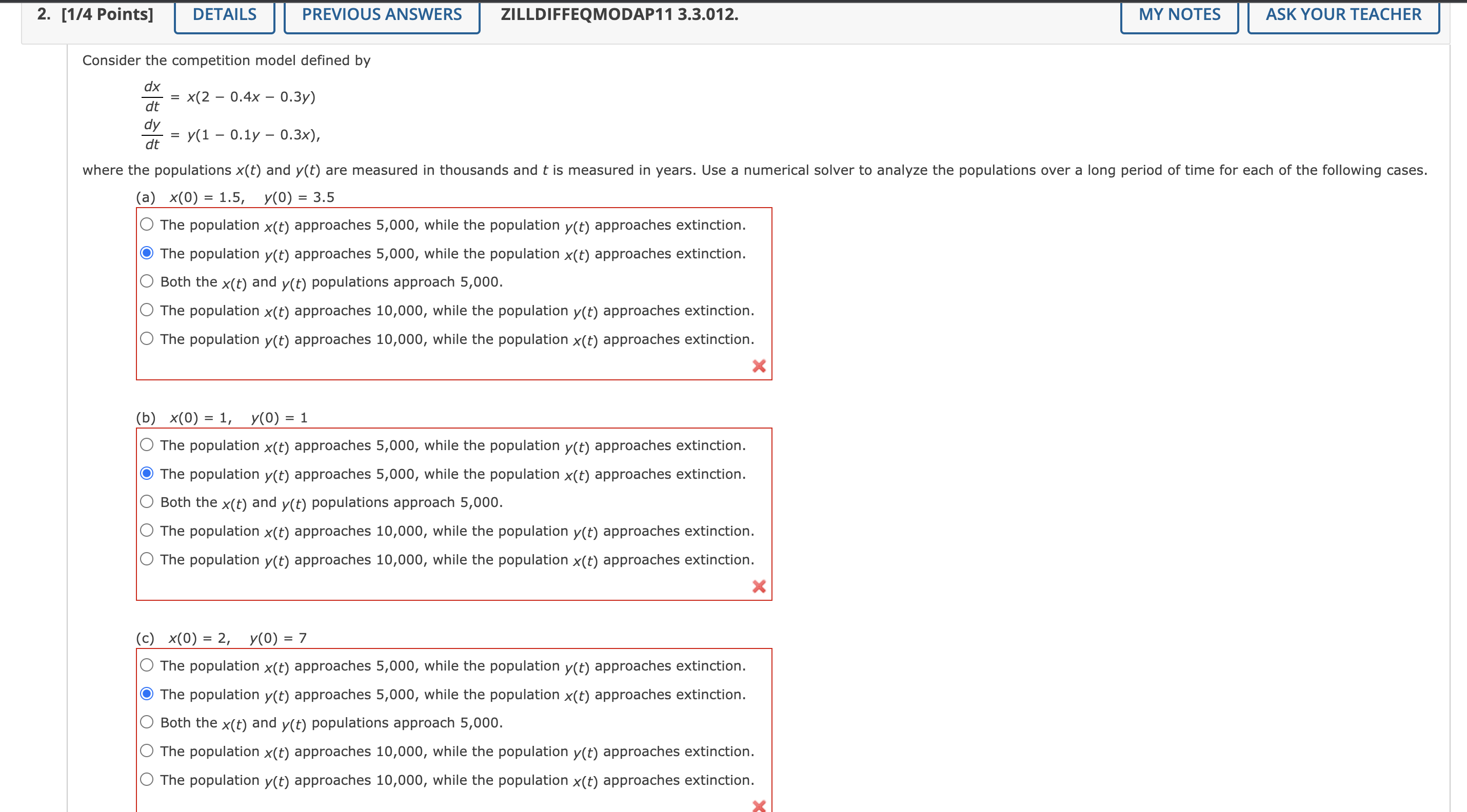In part (a), select x(t) approaches 5,000
1467x812 pixels.
coord(147,224)
